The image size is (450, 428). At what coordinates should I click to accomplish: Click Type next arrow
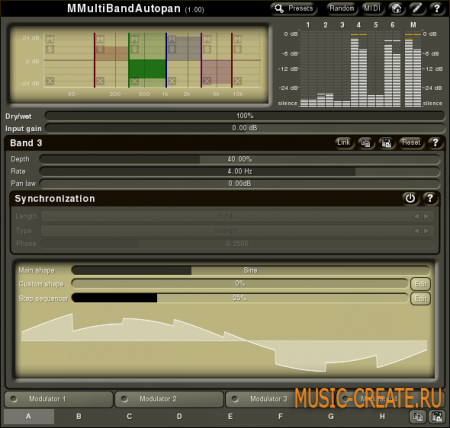point(426,231)
